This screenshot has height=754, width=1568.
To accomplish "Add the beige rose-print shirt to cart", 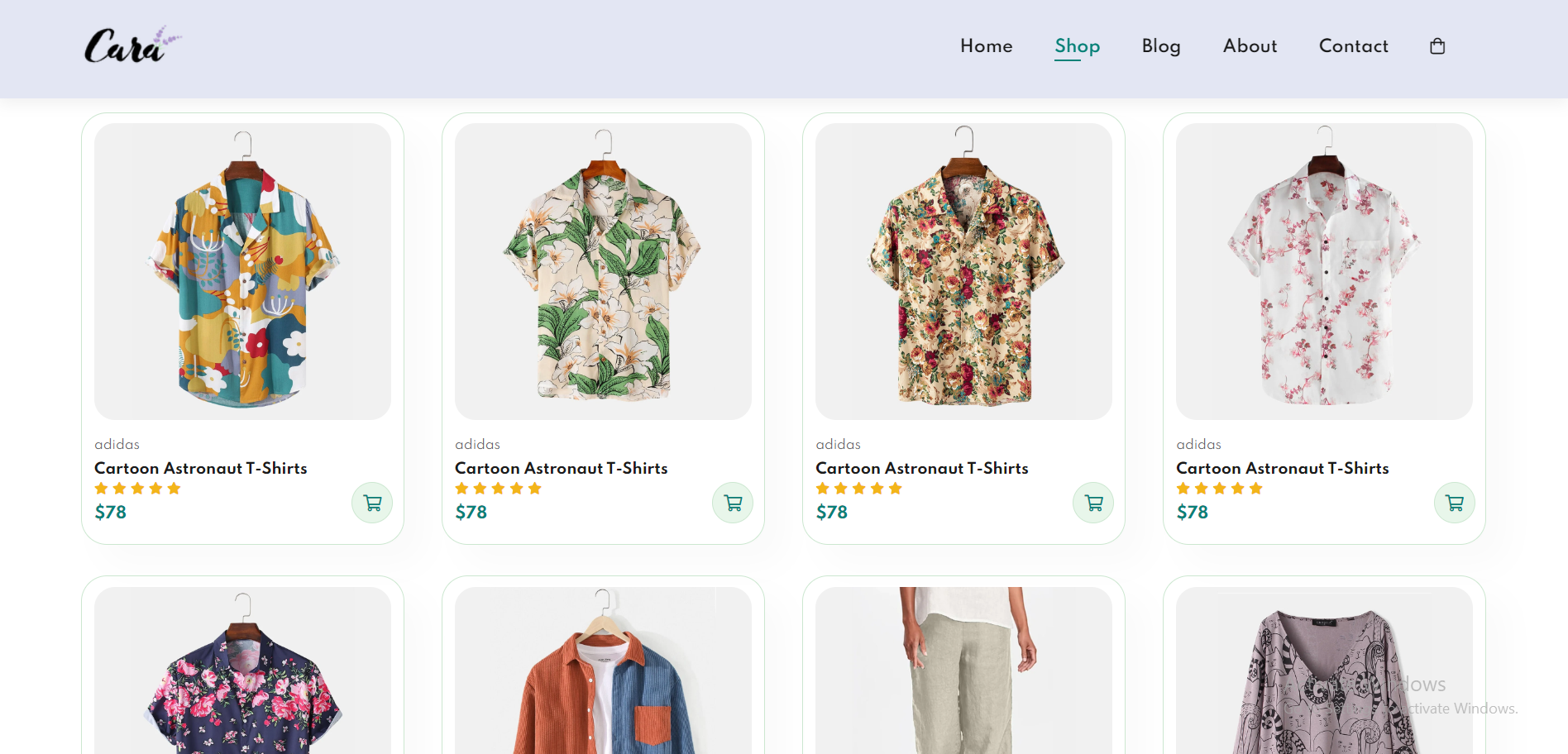I will click(1092, 502).
